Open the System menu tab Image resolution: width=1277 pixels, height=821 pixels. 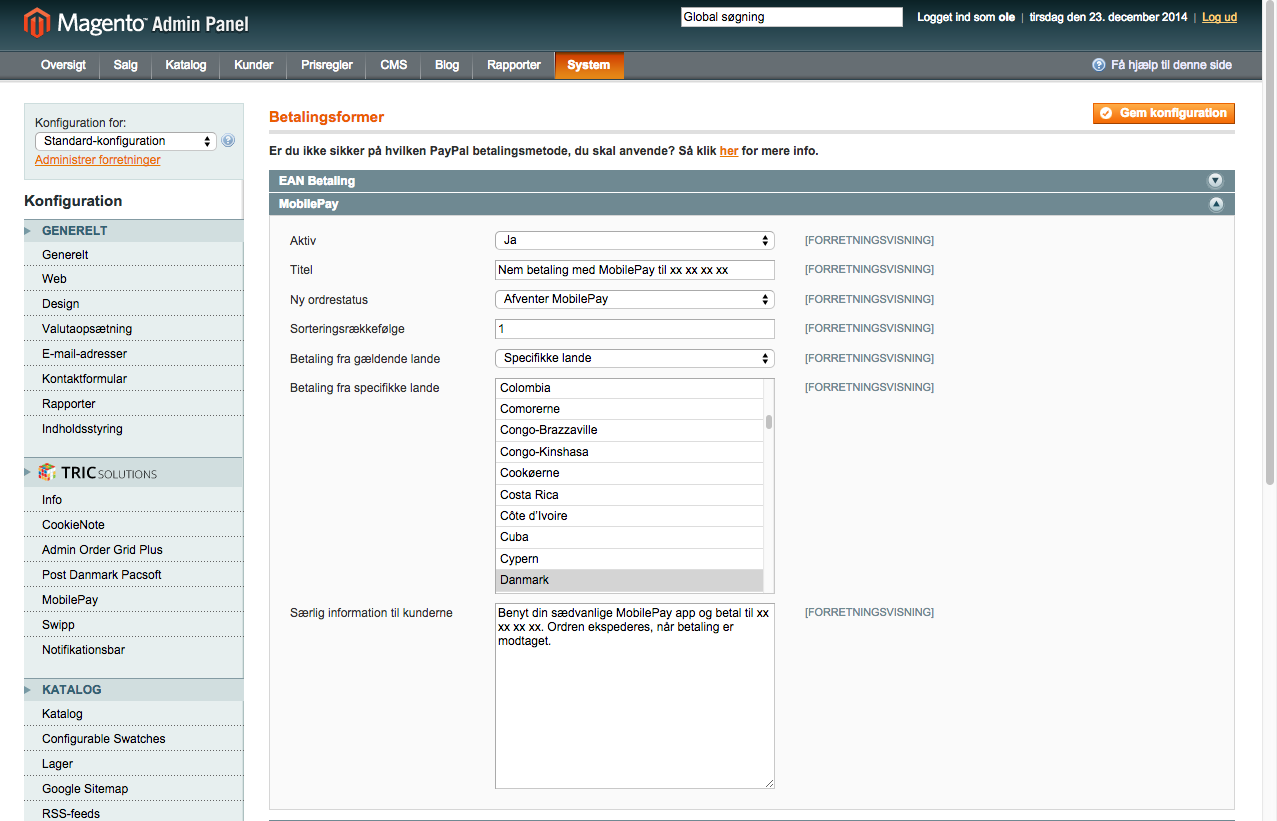click(588, 65)
